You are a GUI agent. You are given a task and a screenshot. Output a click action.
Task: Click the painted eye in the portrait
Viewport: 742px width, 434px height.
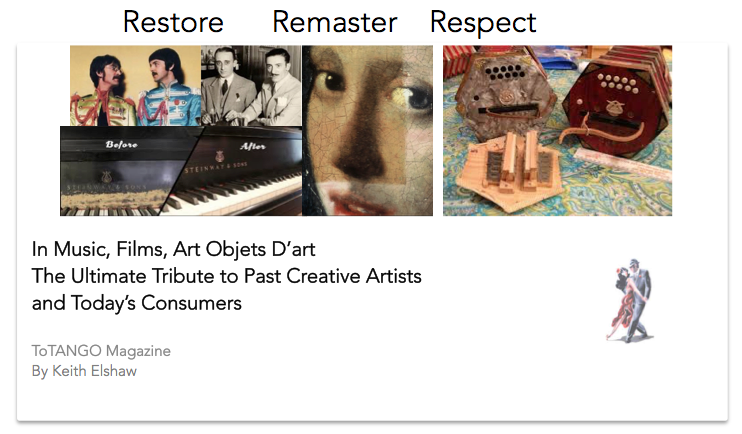334,80
